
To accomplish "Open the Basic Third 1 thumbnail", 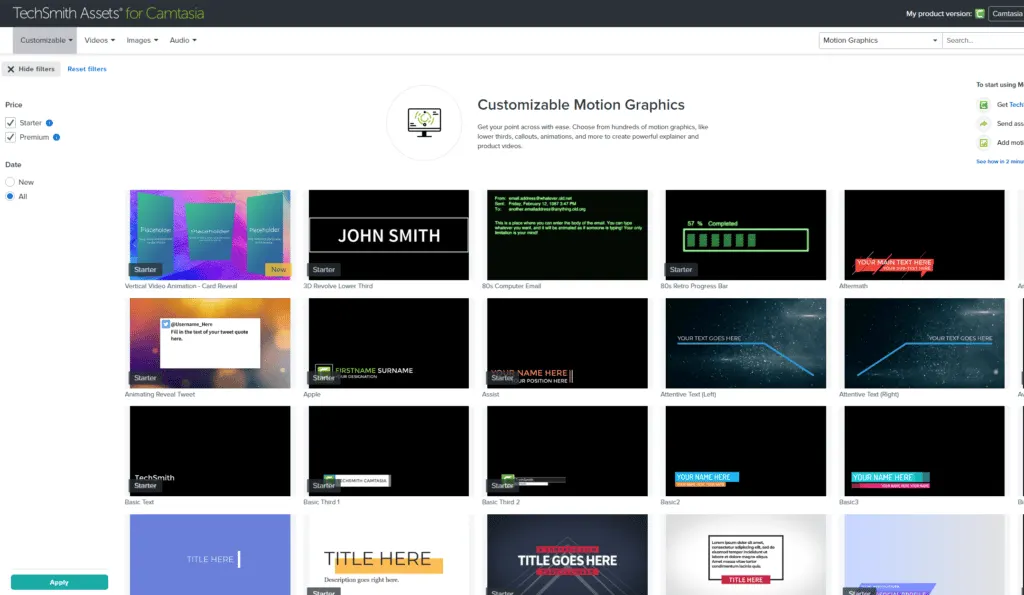I will [389, 451].
